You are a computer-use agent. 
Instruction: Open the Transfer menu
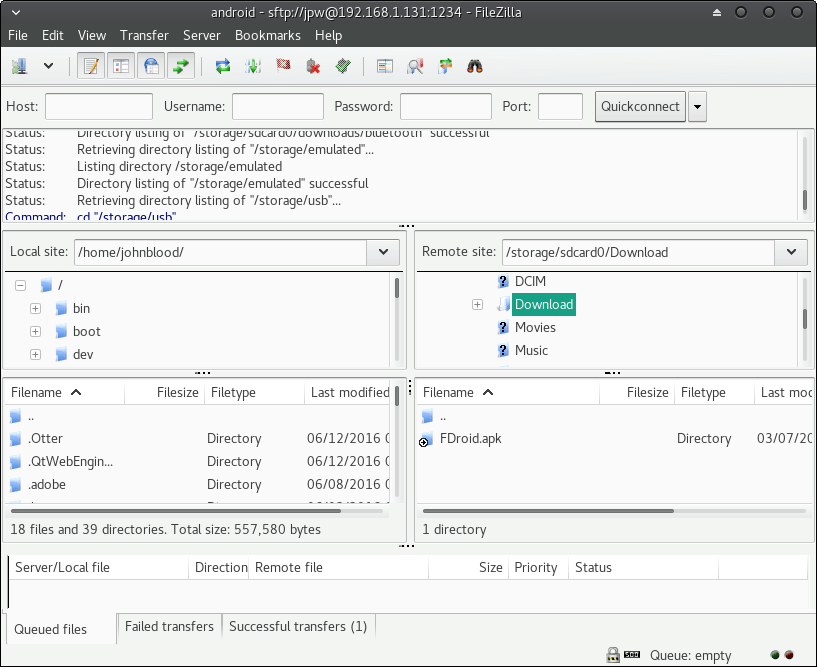pyautogui.click(x=144, y=35)
